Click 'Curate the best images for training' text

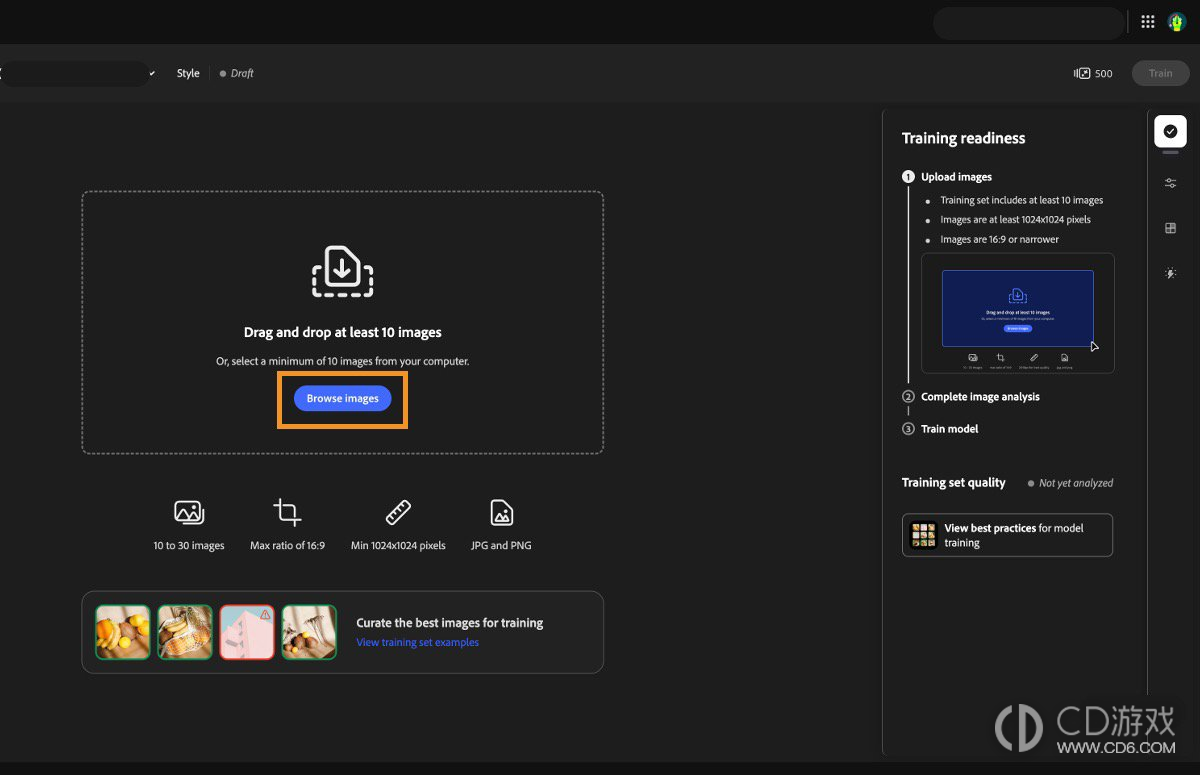click(449, 622)
